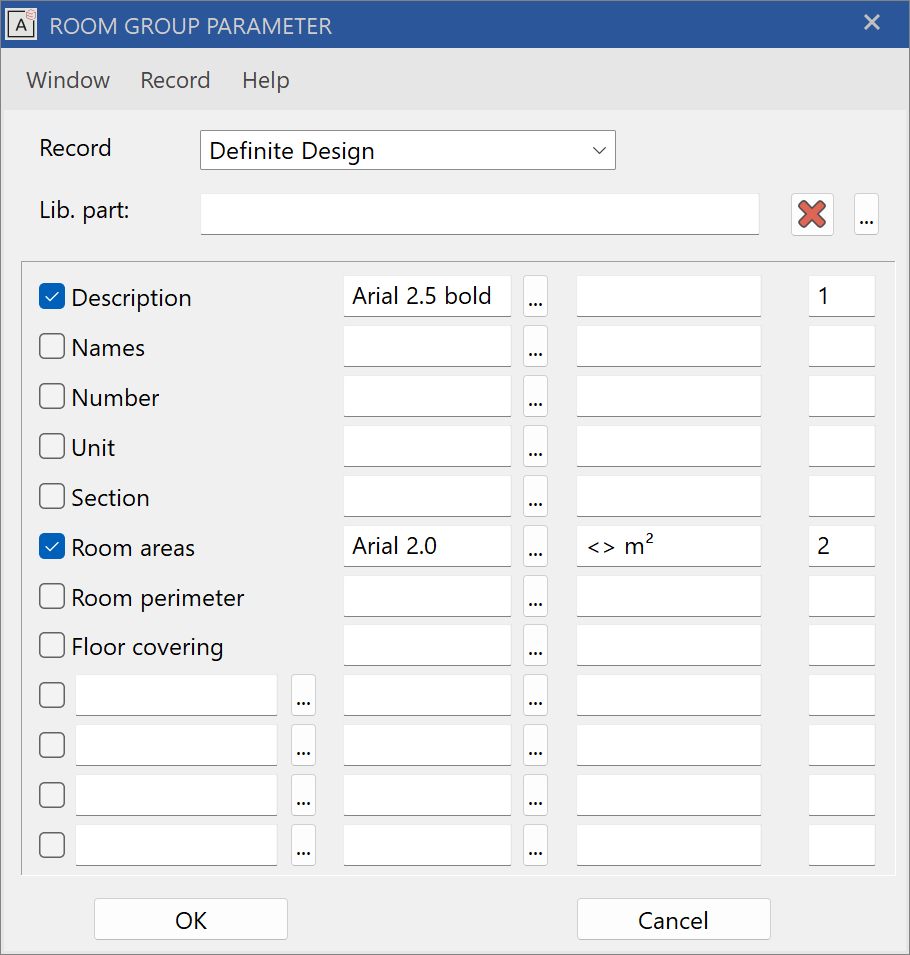Click the Arial 2.5 bold font field
The height and width of the screenshot is (955, 910).
(427, 296)
